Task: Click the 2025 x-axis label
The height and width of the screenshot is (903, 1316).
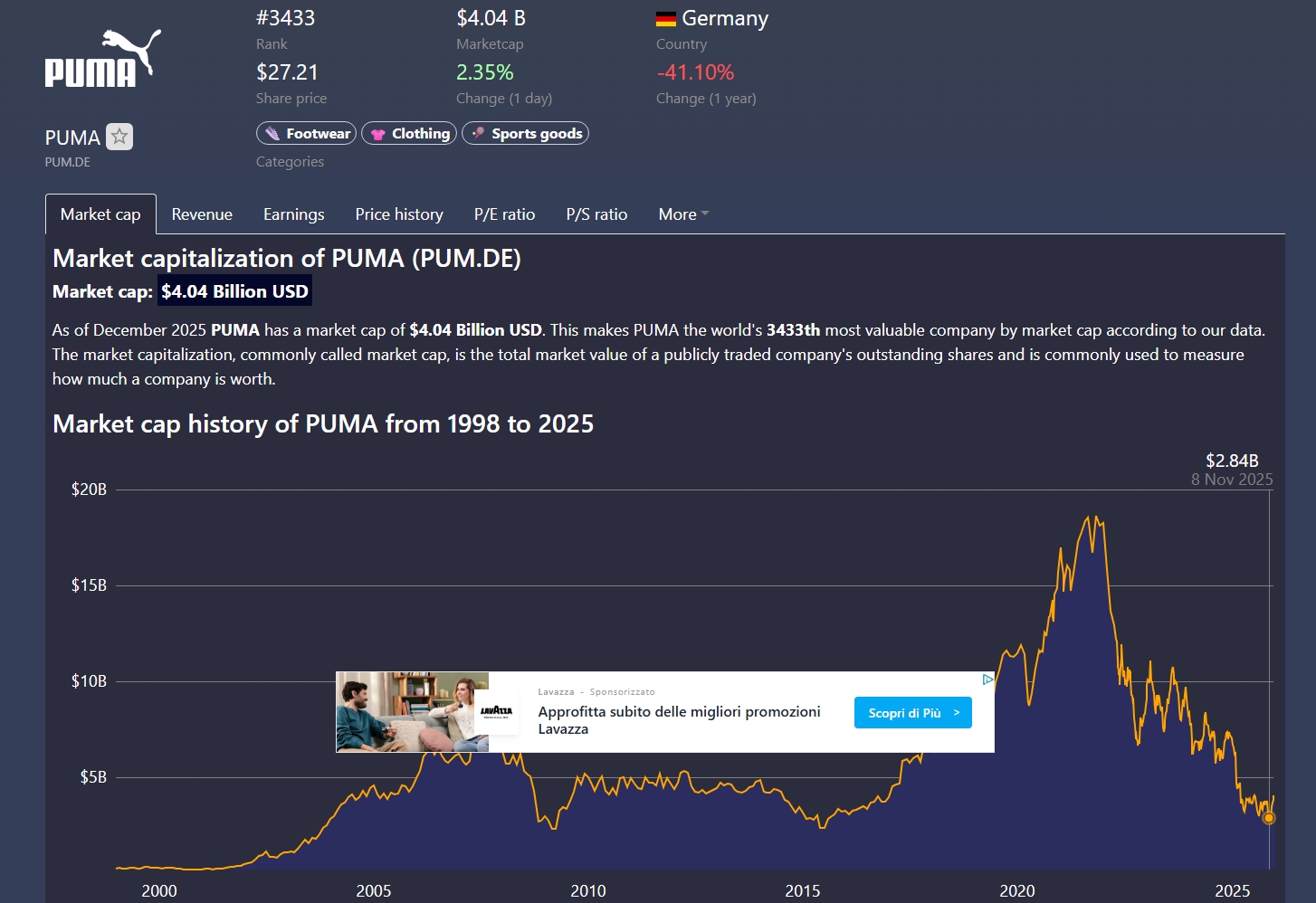Action: pos(1232,891)
